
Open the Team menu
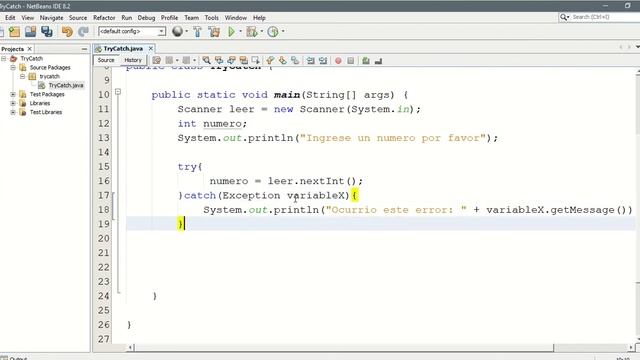[x=191, y=18]
